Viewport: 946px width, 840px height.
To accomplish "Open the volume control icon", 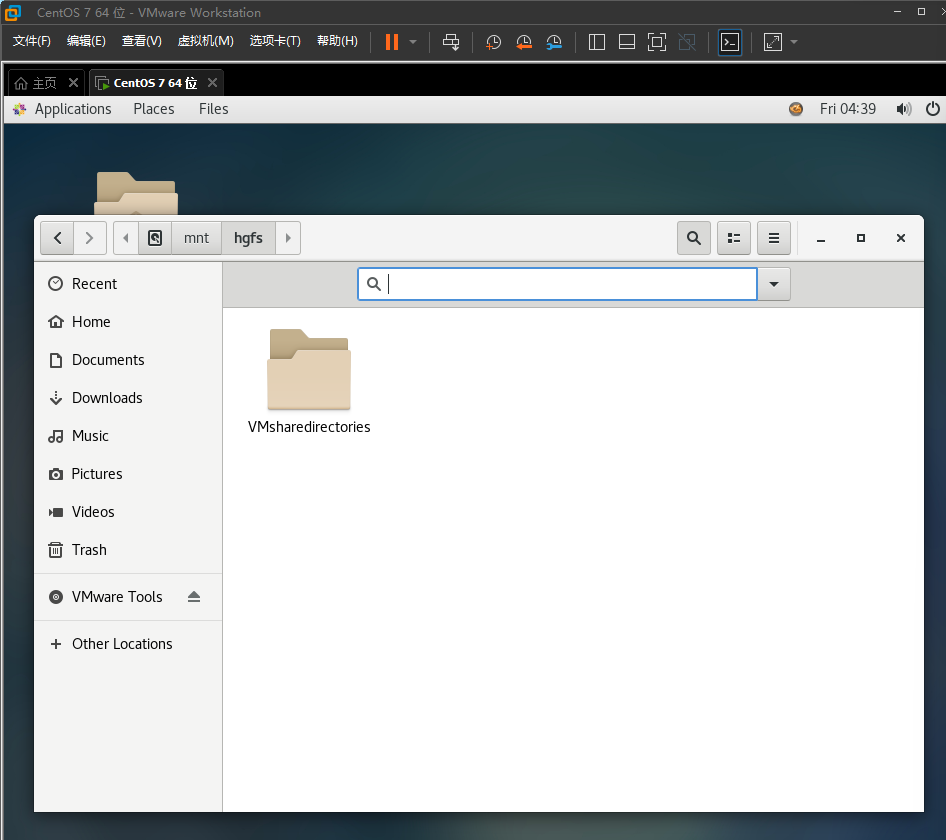I will click(x=903, y=109).
